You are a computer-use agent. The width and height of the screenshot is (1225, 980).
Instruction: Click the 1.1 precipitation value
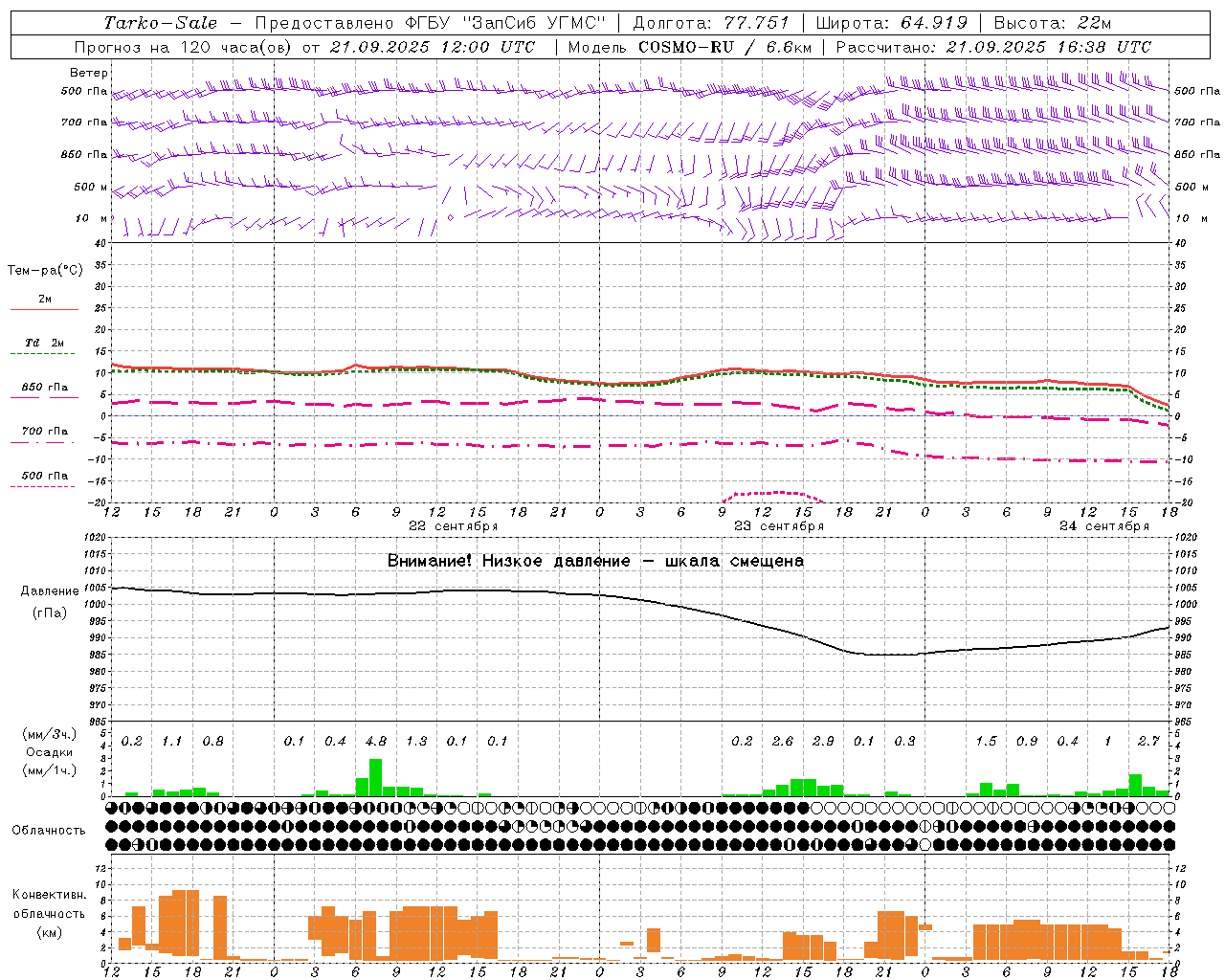coord(172,742)
